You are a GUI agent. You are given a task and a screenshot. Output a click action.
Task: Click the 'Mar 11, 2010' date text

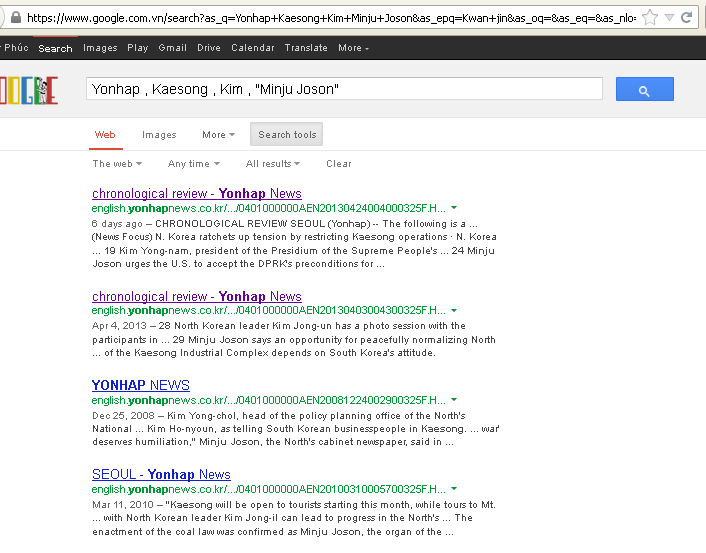[x=123, y=504]
